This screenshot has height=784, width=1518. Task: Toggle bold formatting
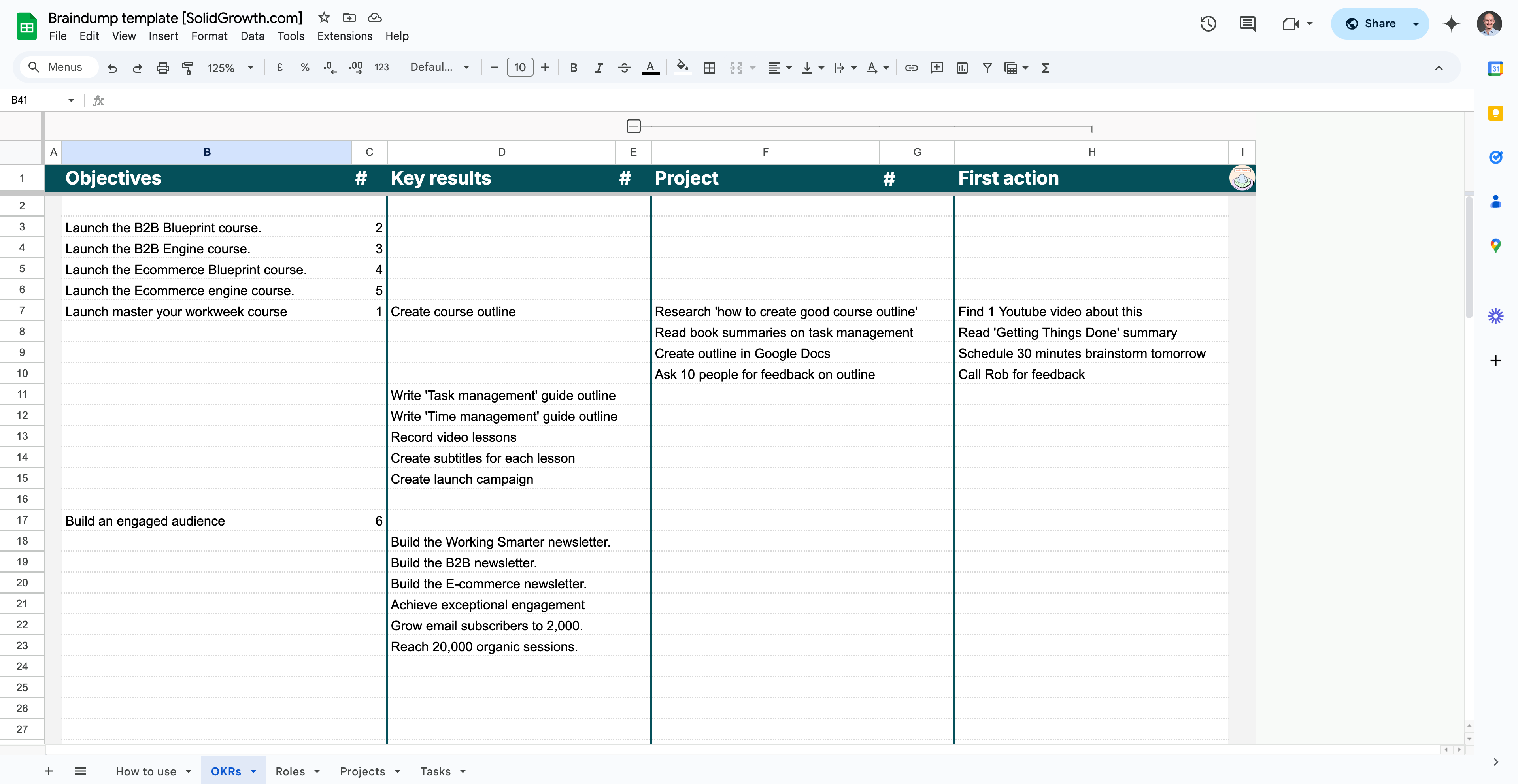click(x=573, y=68)
